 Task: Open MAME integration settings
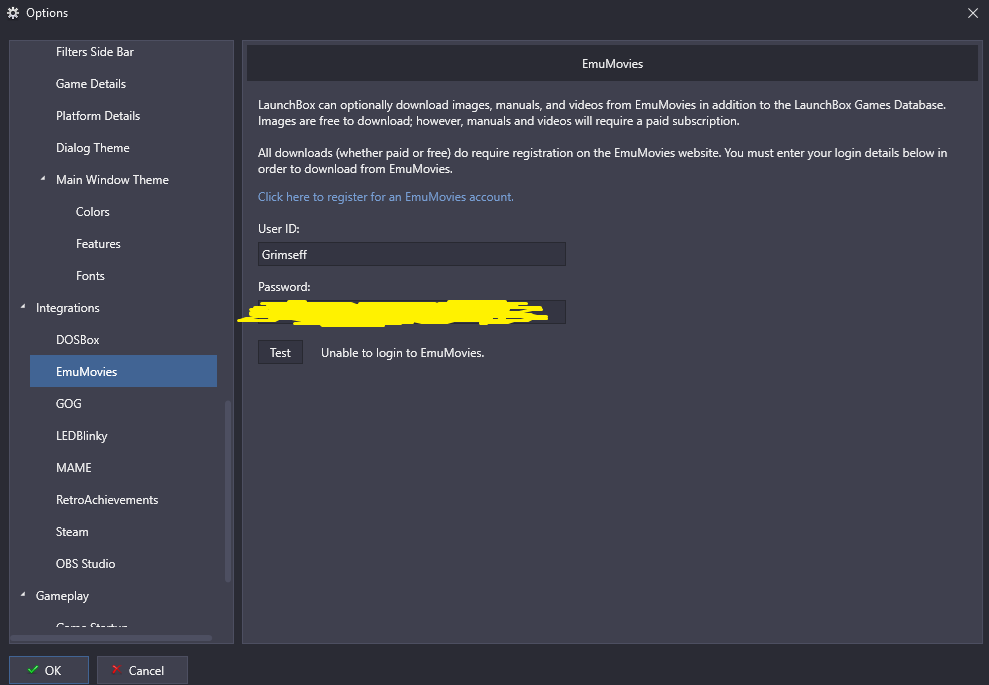point(74,468)
